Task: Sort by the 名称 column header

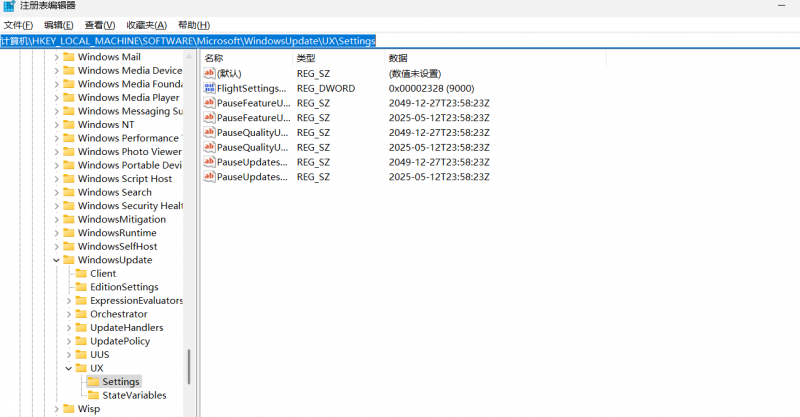Action: click(214, 59)
